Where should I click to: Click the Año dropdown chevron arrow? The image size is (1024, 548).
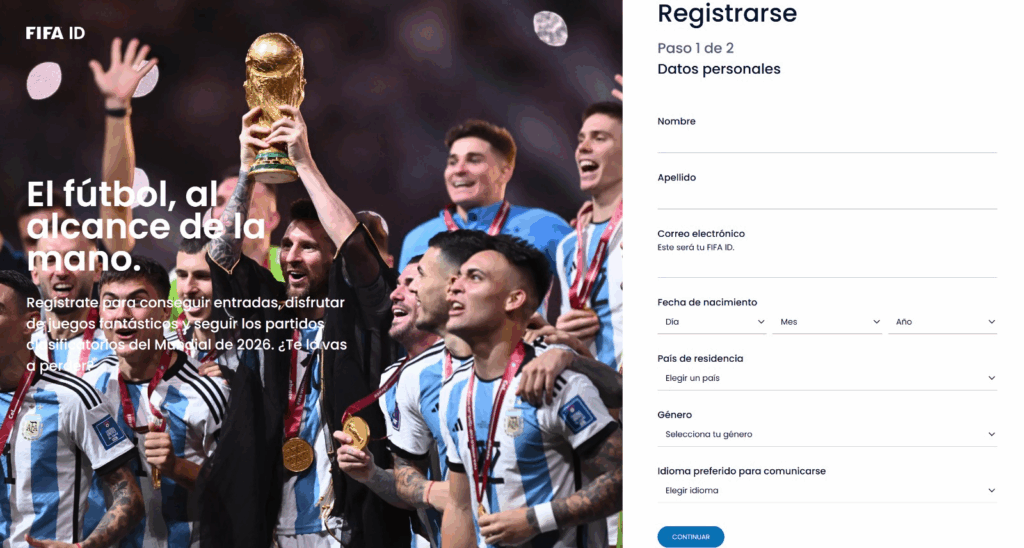click(x=991, y=322)
